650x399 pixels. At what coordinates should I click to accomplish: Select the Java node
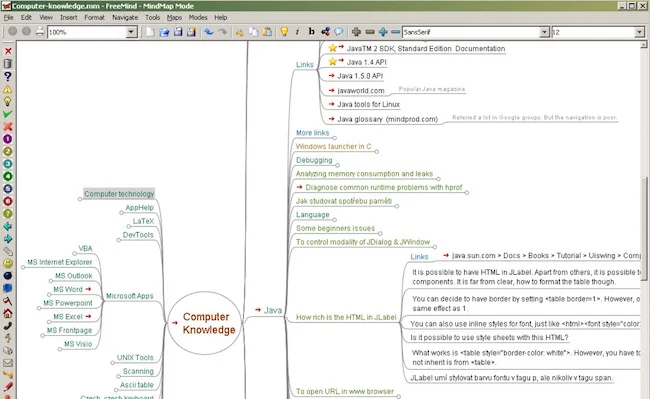273,310
